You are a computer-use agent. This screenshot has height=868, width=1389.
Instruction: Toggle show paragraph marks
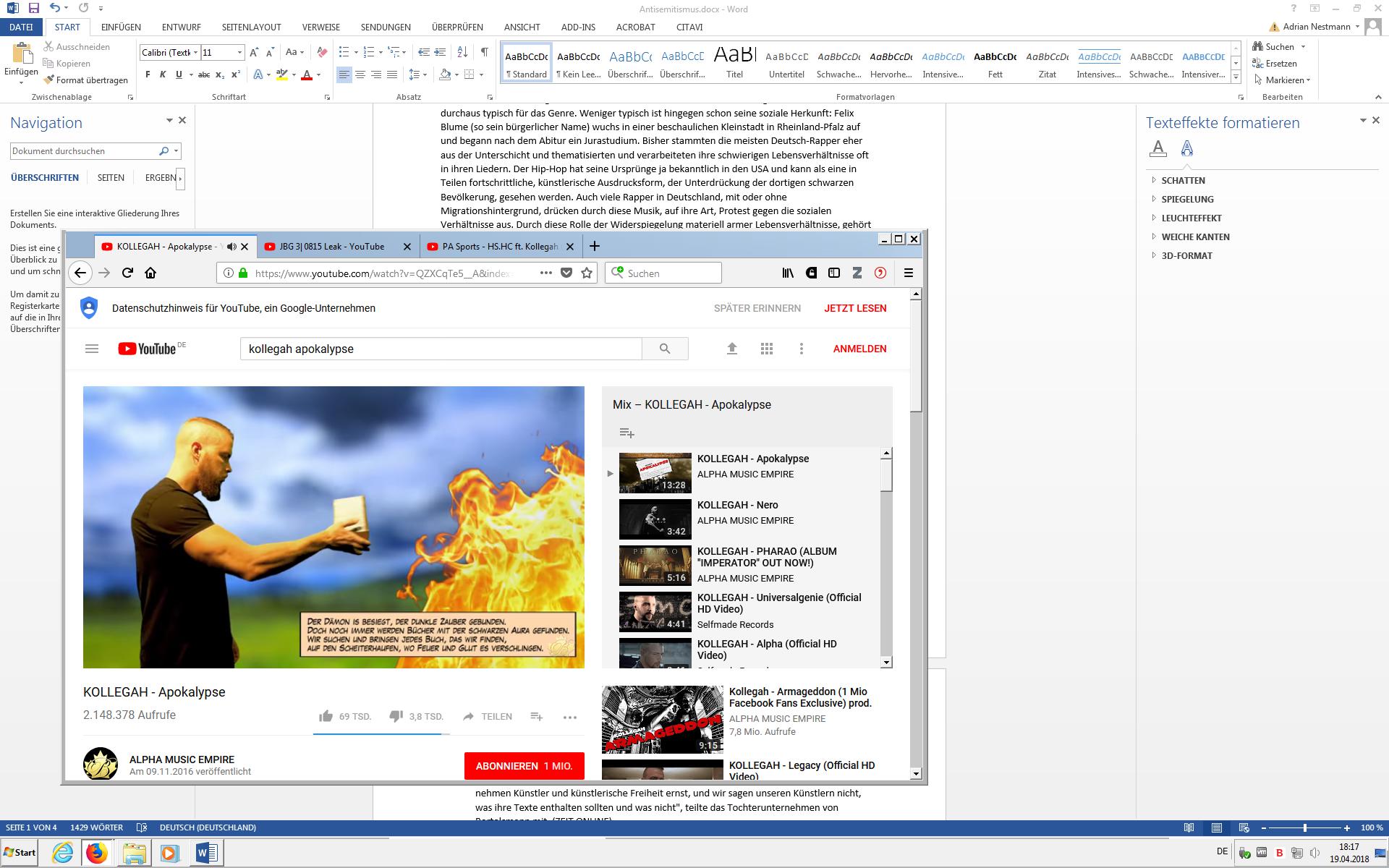484,52
